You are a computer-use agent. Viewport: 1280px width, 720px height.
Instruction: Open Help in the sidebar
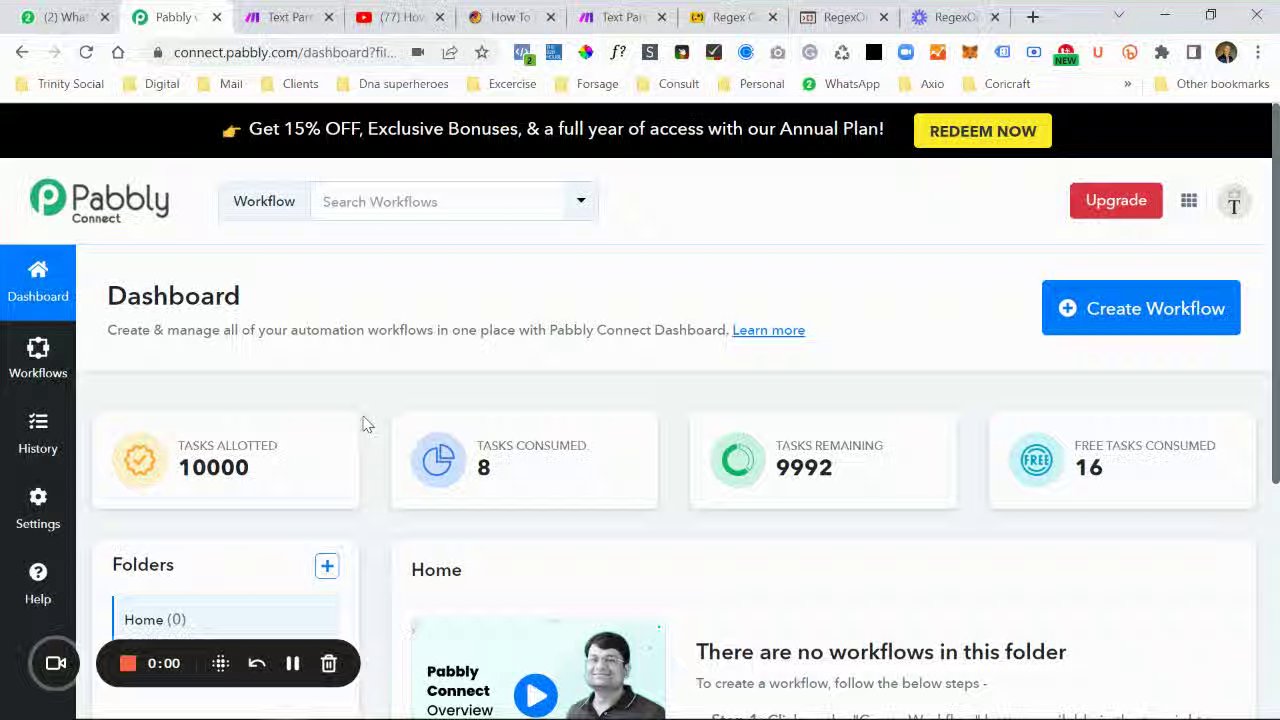pyautogui.click(x=38, y=584)
